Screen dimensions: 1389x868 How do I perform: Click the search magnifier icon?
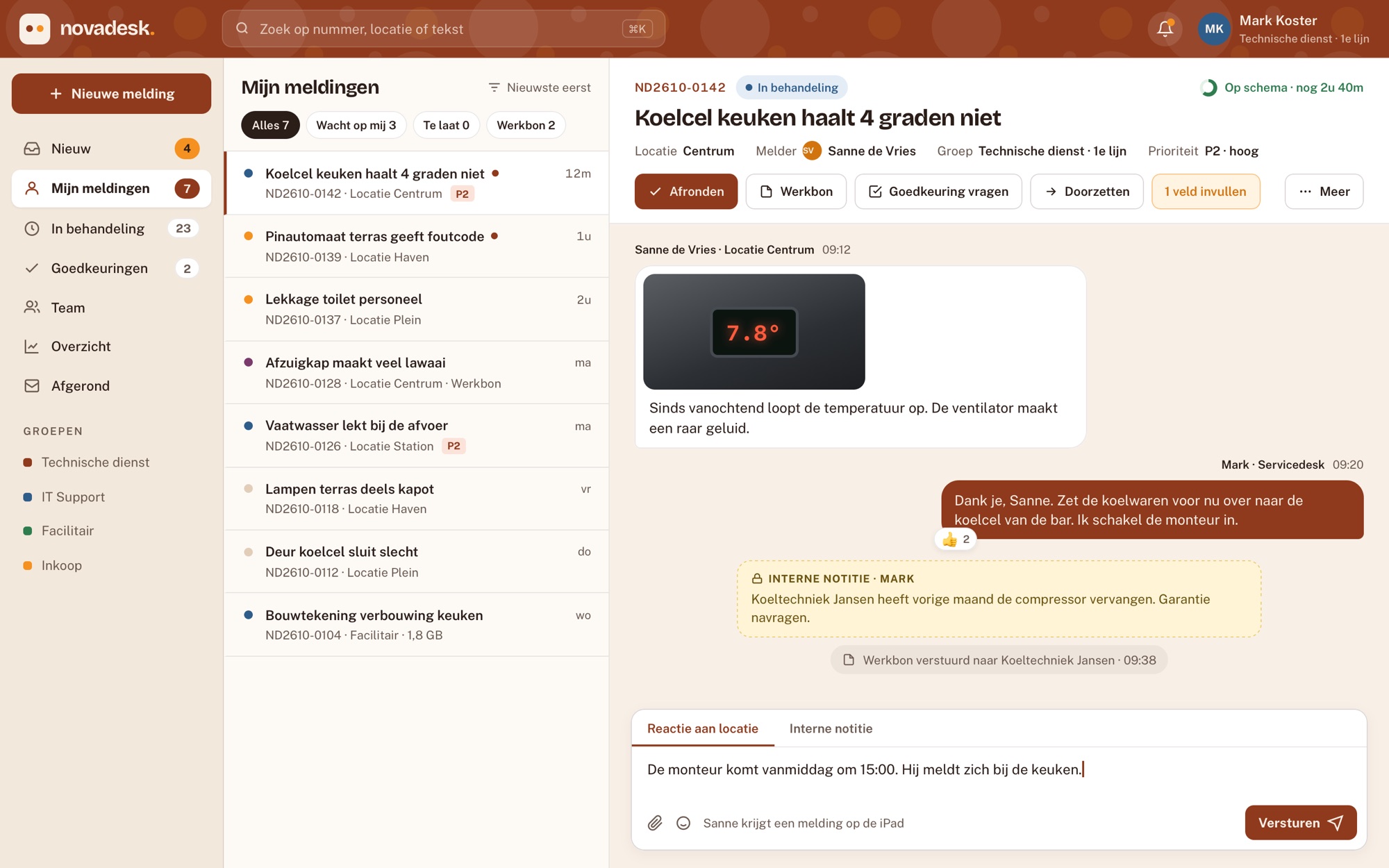point(242,28)
